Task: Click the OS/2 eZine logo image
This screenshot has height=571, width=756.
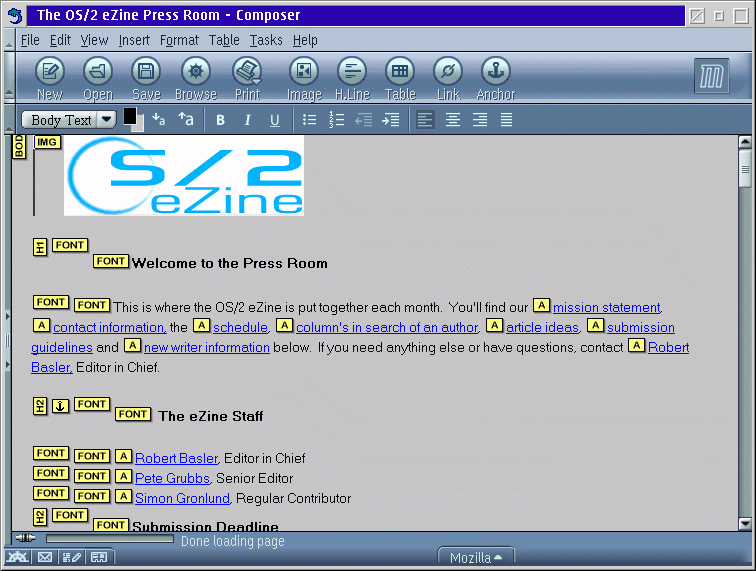Action: (x=184, y=176)
